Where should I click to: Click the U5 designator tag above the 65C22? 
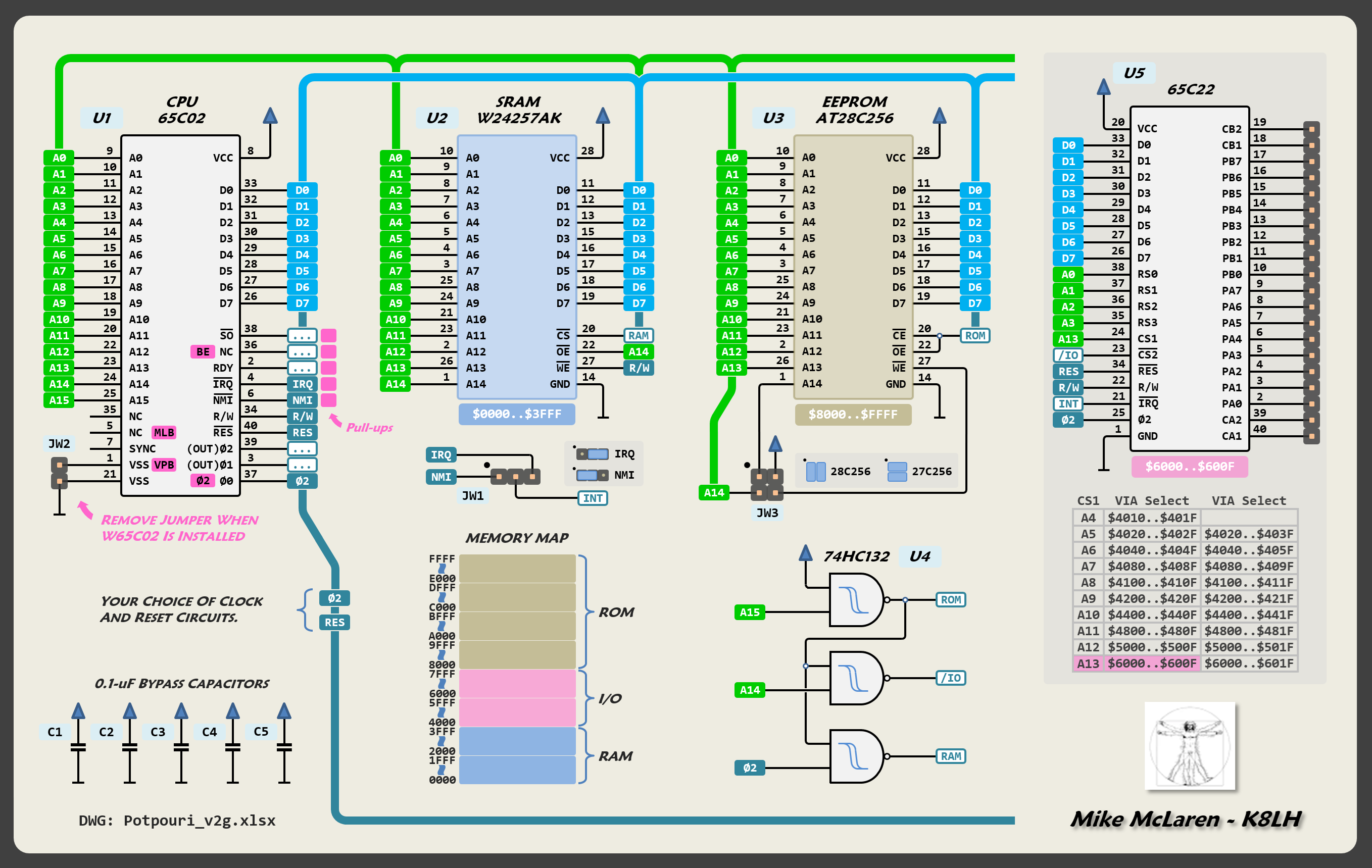1134,73
